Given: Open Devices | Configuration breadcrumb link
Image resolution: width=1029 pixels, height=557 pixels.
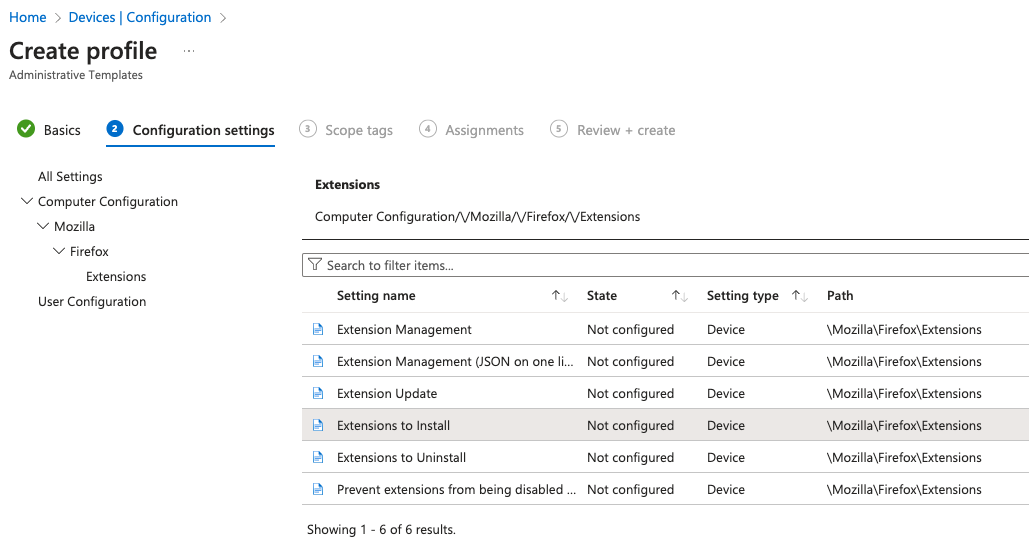Looking at the screenshot, I should (x=140, y=17).
